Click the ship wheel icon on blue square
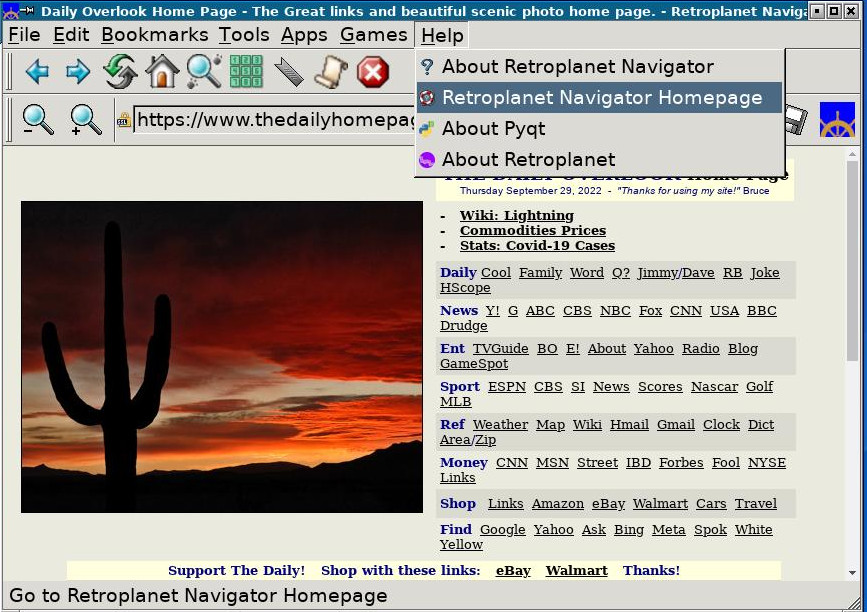Viewport: 867px width, 612px height. click(x=837, y=119)
